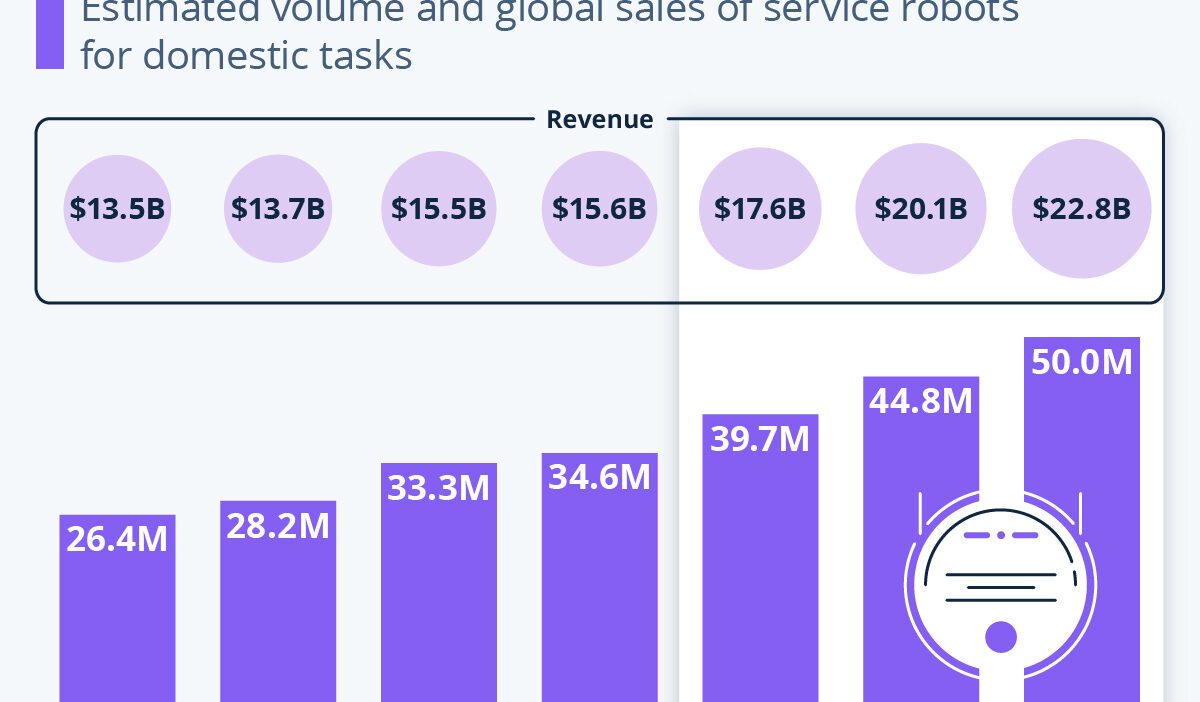Click the 33.3M bar label
Viewport: 1200px width, 702px height.
click(x=439, y=488)
